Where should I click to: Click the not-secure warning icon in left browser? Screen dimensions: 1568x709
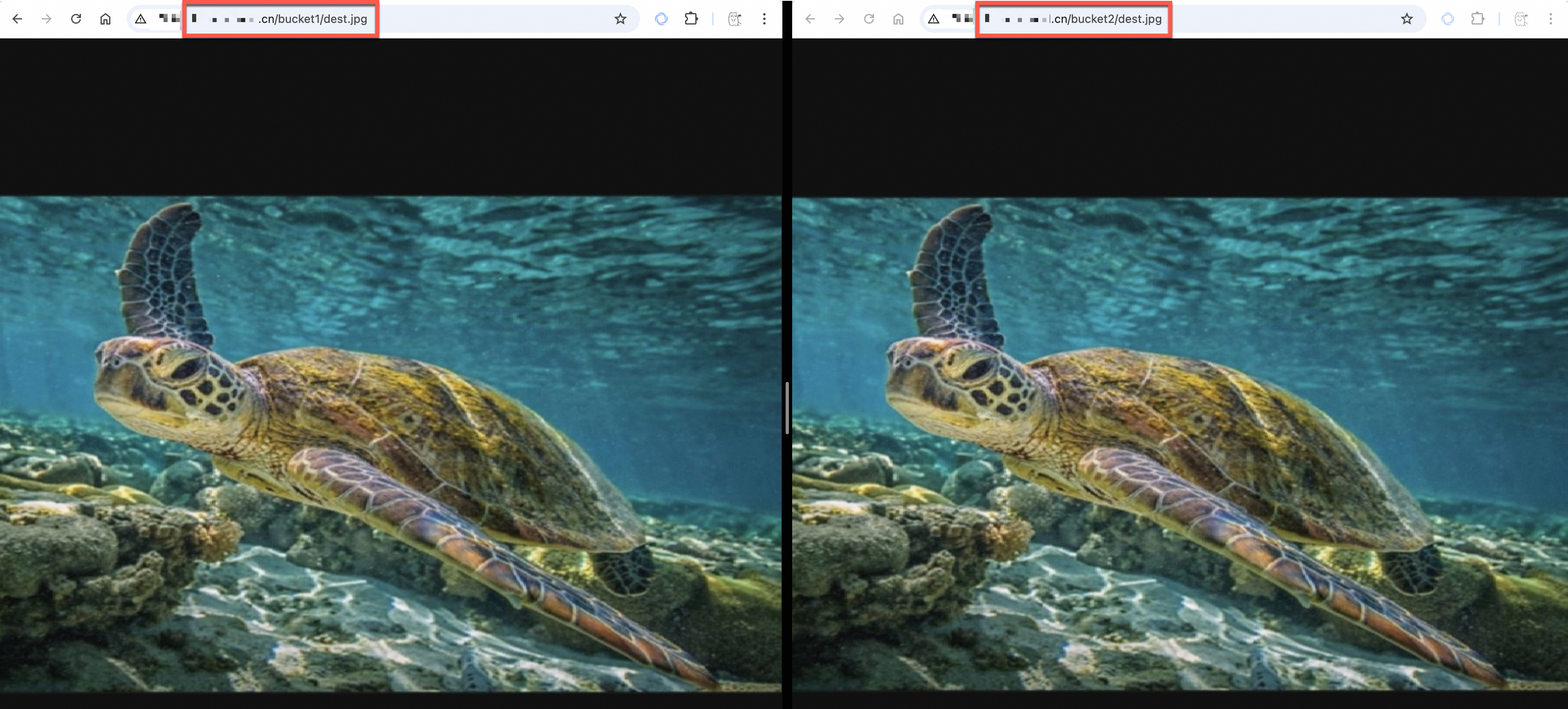141,19
